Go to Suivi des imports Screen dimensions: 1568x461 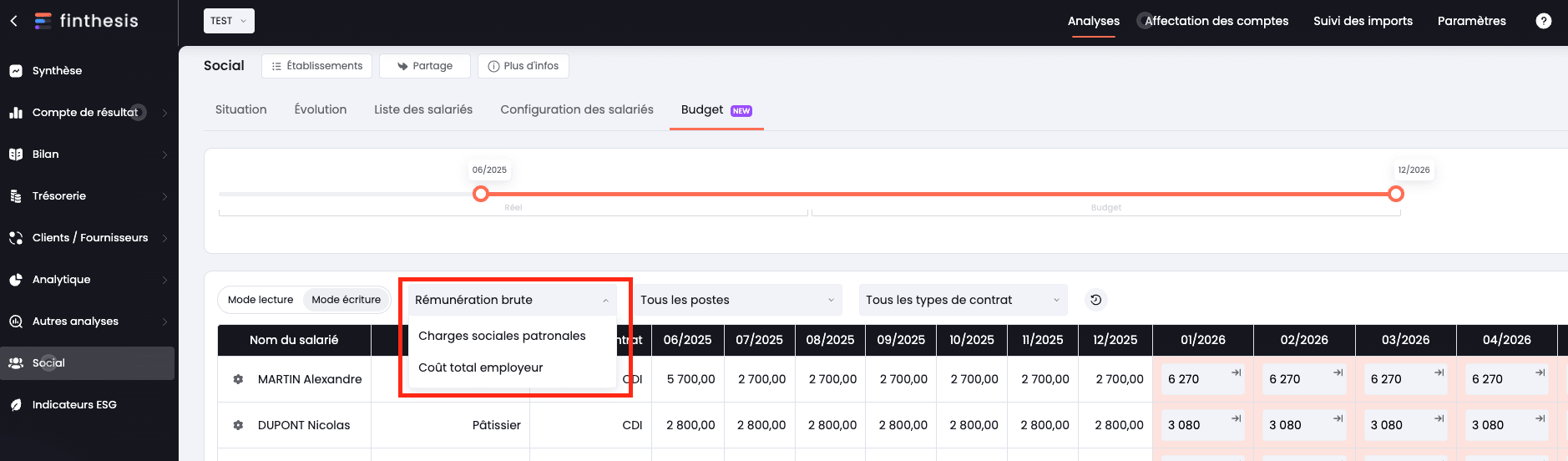coord(1363,21)
